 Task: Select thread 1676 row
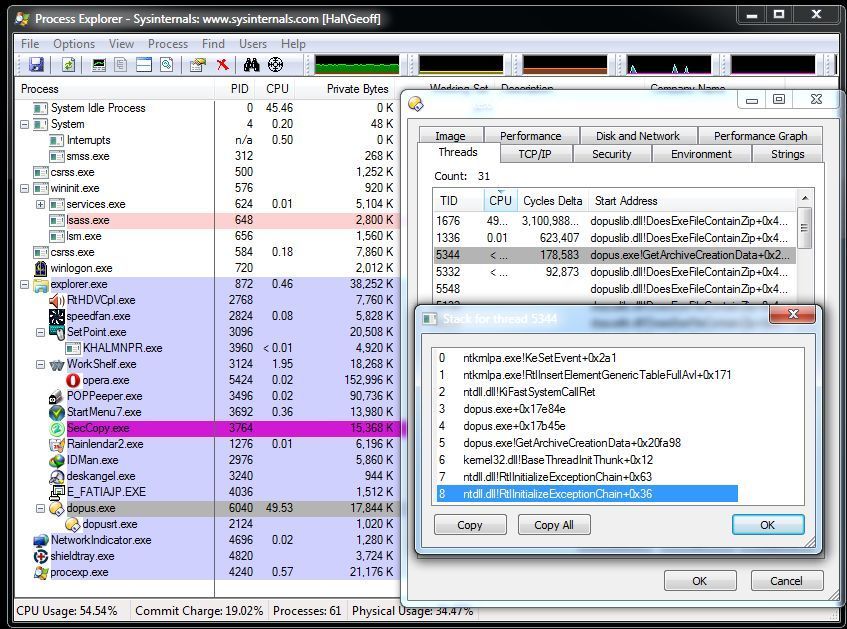(615, 220)
